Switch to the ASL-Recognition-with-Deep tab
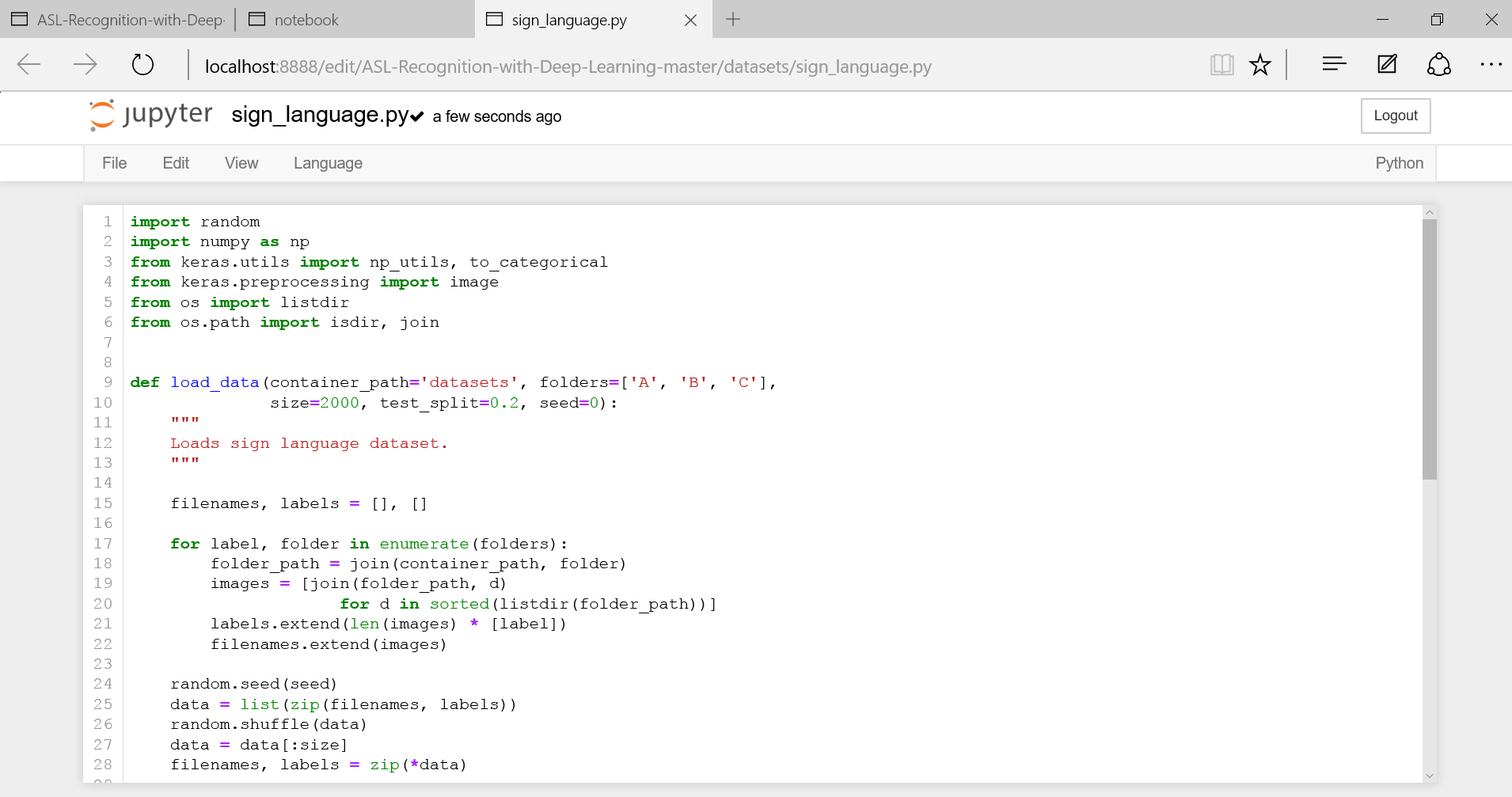Viewport: 1512px width, 797px height. point(117,19)
